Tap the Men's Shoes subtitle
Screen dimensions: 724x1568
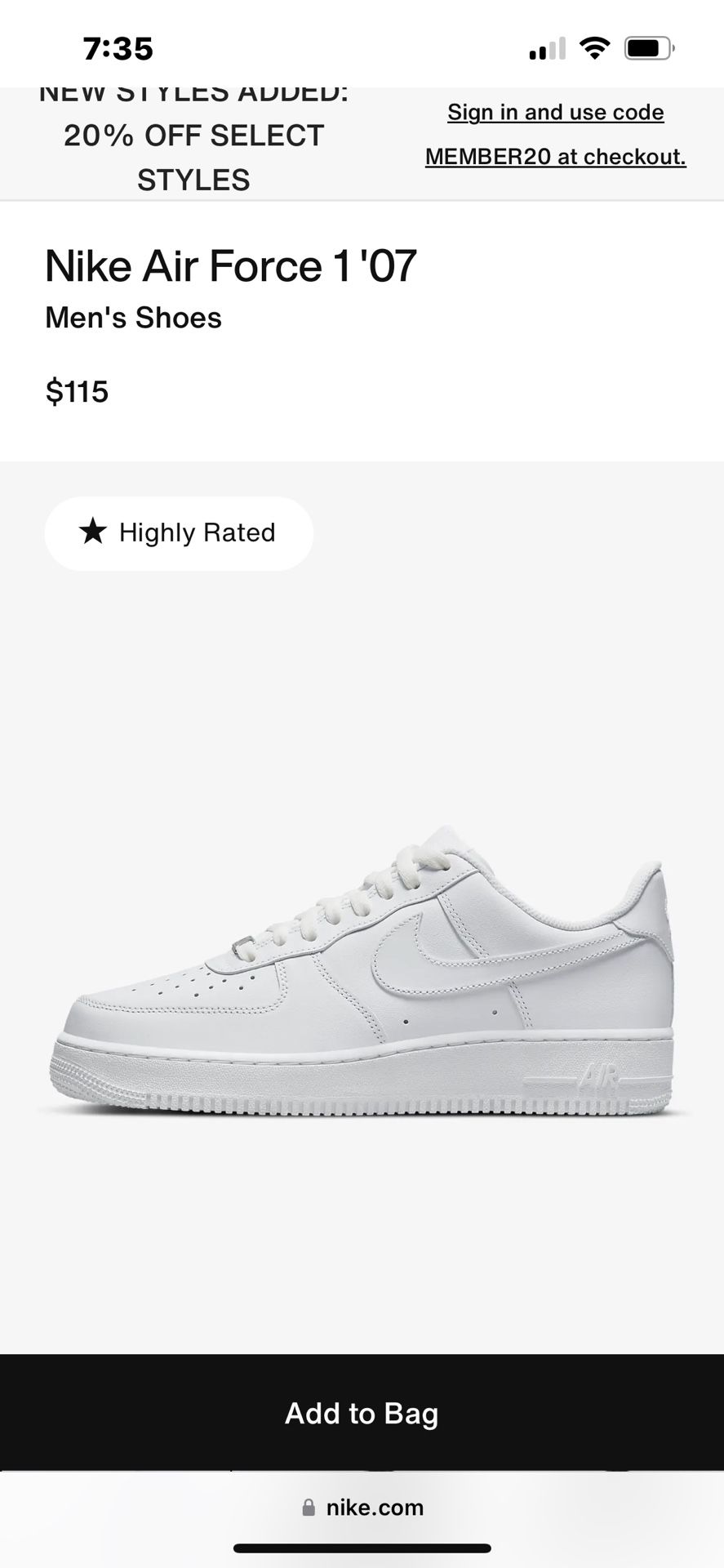[133, 318]
